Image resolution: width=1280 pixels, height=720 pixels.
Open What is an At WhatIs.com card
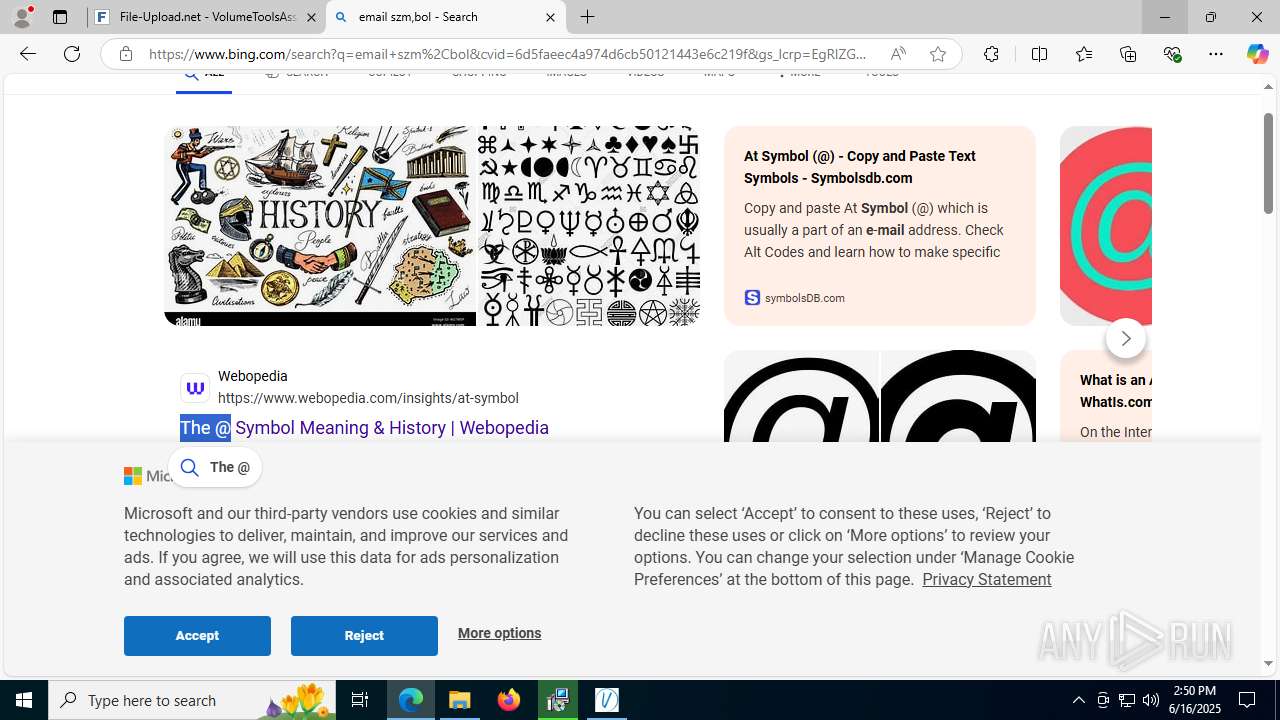click(x=1116, y=391)
